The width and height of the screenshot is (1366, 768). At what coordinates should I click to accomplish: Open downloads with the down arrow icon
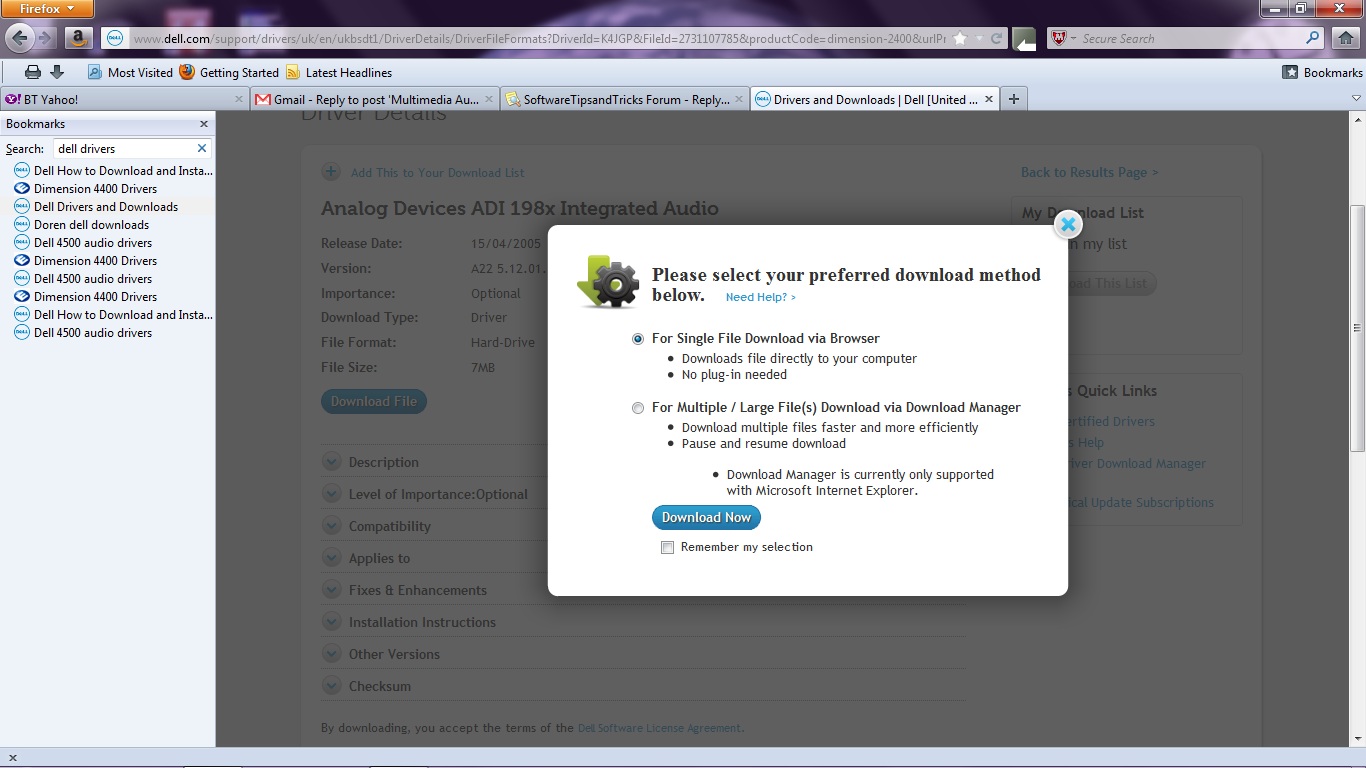(x=57, y=72)
